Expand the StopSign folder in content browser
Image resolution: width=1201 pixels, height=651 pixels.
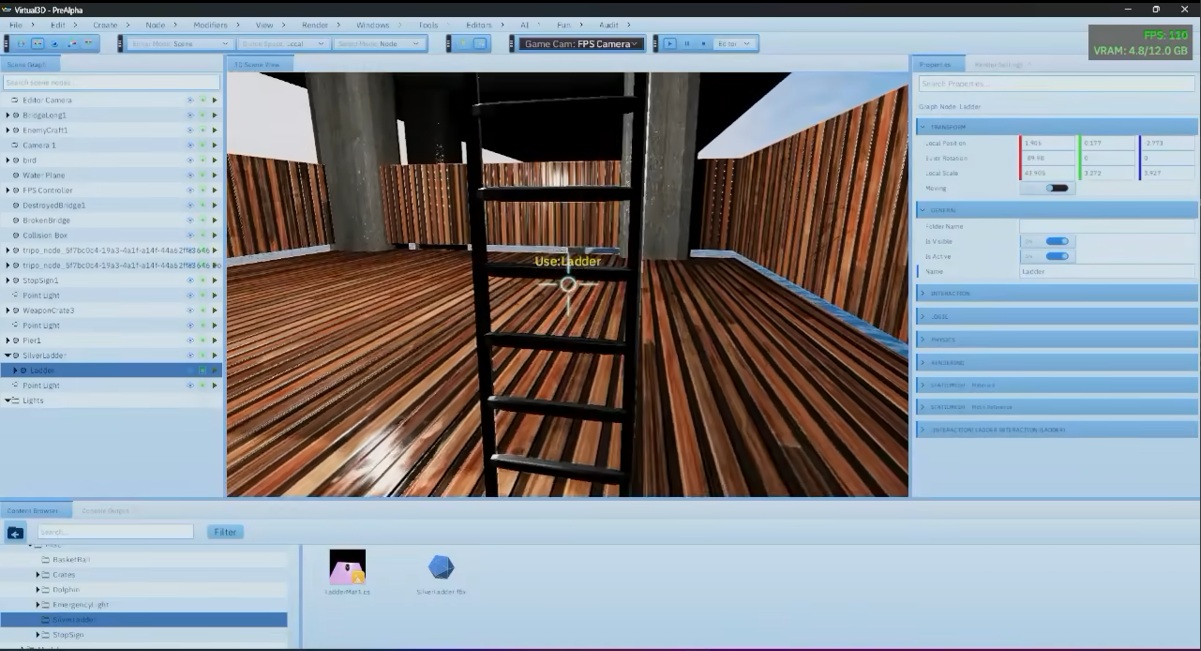click(x=38, y=635)
